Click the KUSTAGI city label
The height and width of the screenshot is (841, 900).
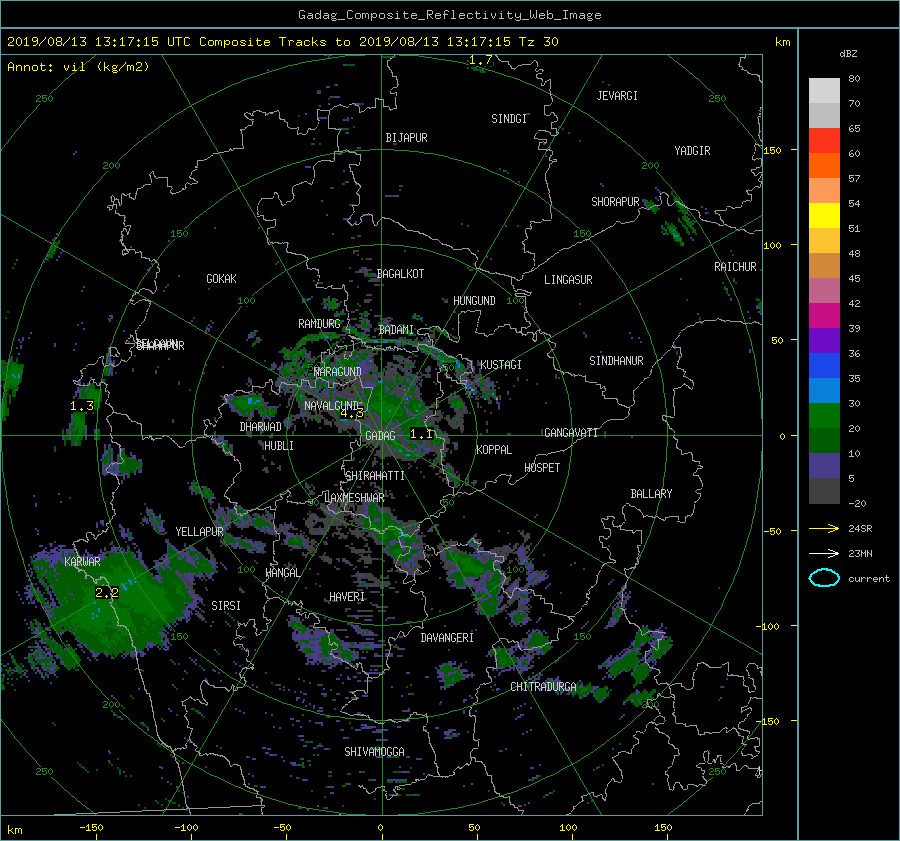(501, 365)
